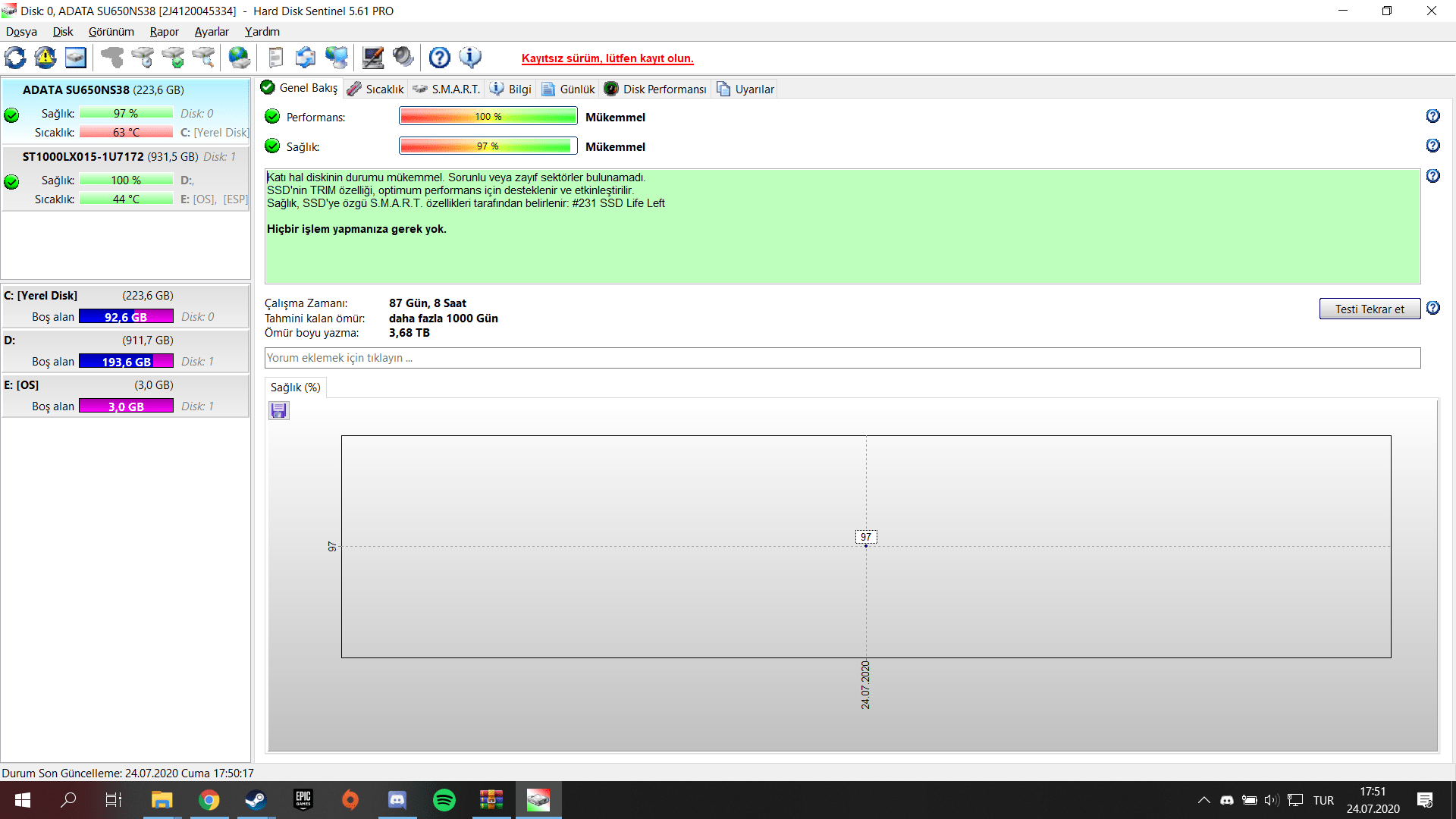This screenshot has height=819, width=1456.
Task: Open Spotify from the taskbar
Action: (x=444, y=800)
